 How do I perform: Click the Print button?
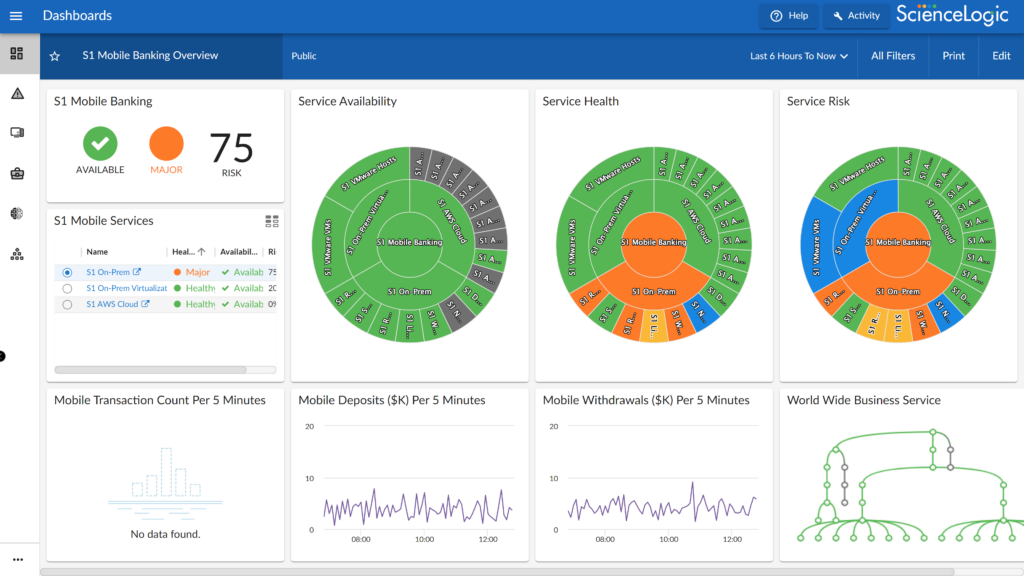point(953,56)
